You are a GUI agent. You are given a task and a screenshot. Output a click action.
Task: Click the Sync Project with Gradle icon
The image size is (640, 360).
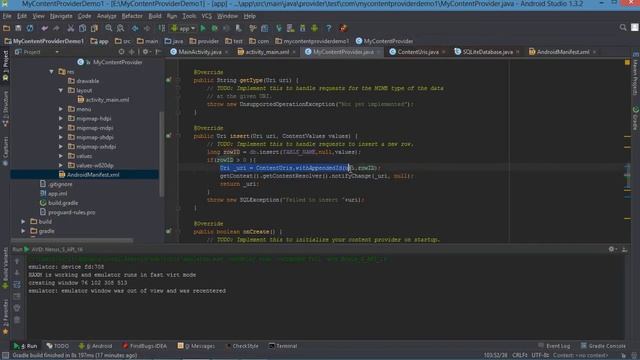(279, 28)
